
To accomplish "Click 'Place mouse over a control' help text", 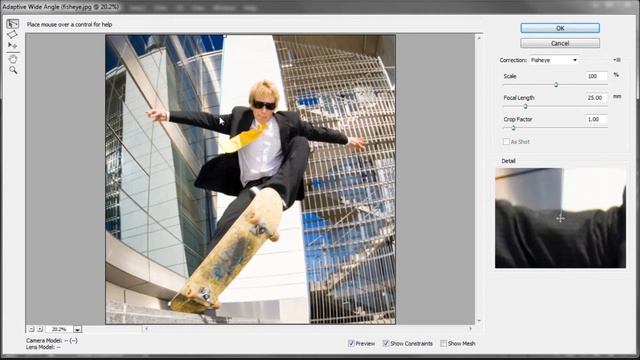I will [69, 24].
